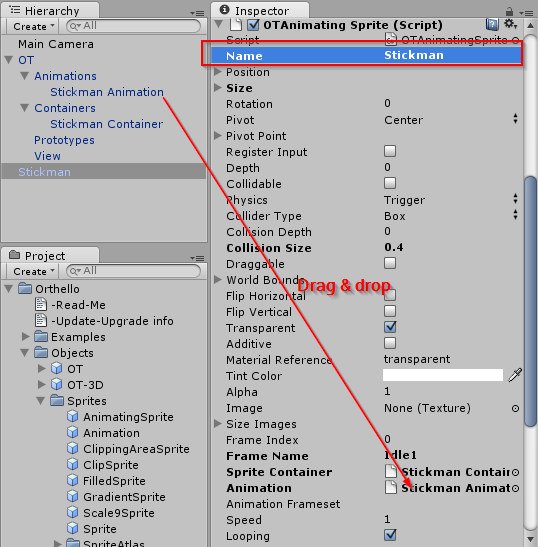This screenshot has width=538, height=547.
Task: Select the OT-3D prefab cube icon
Action: coord(57,384)
